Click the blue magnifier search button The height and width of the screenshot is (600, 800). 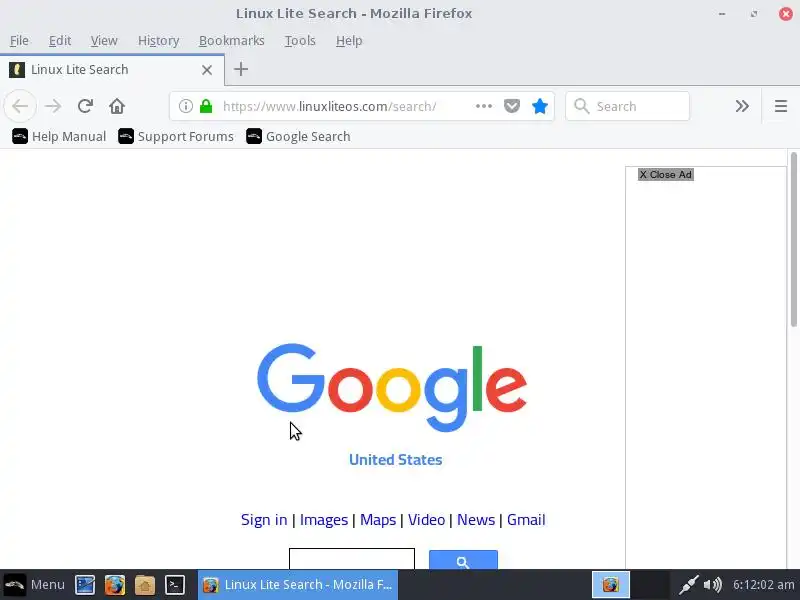pos(463,560)
